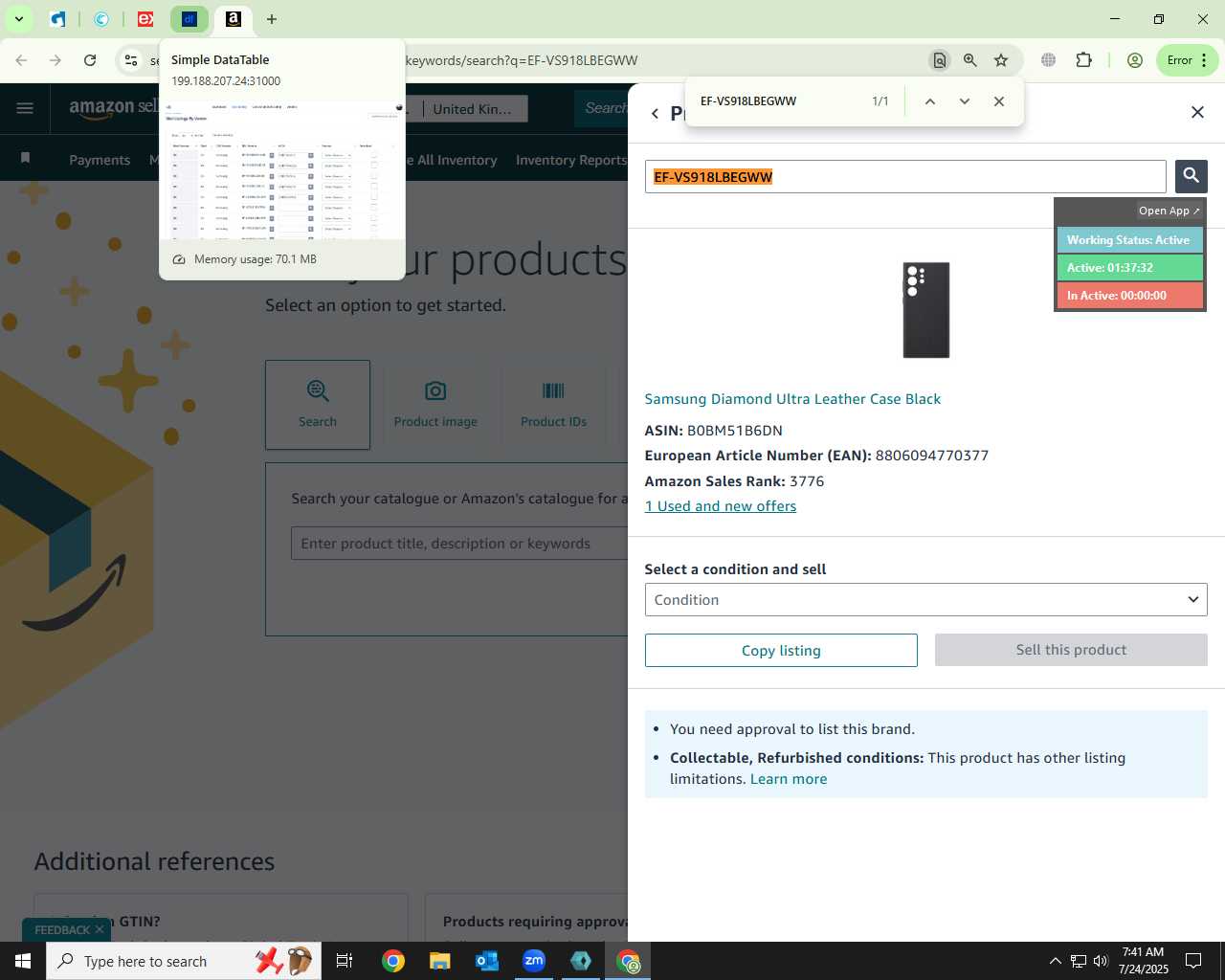1225x980 pixels.
Task: Switch to the Amazon tab
Action: [x=234, y=19]
